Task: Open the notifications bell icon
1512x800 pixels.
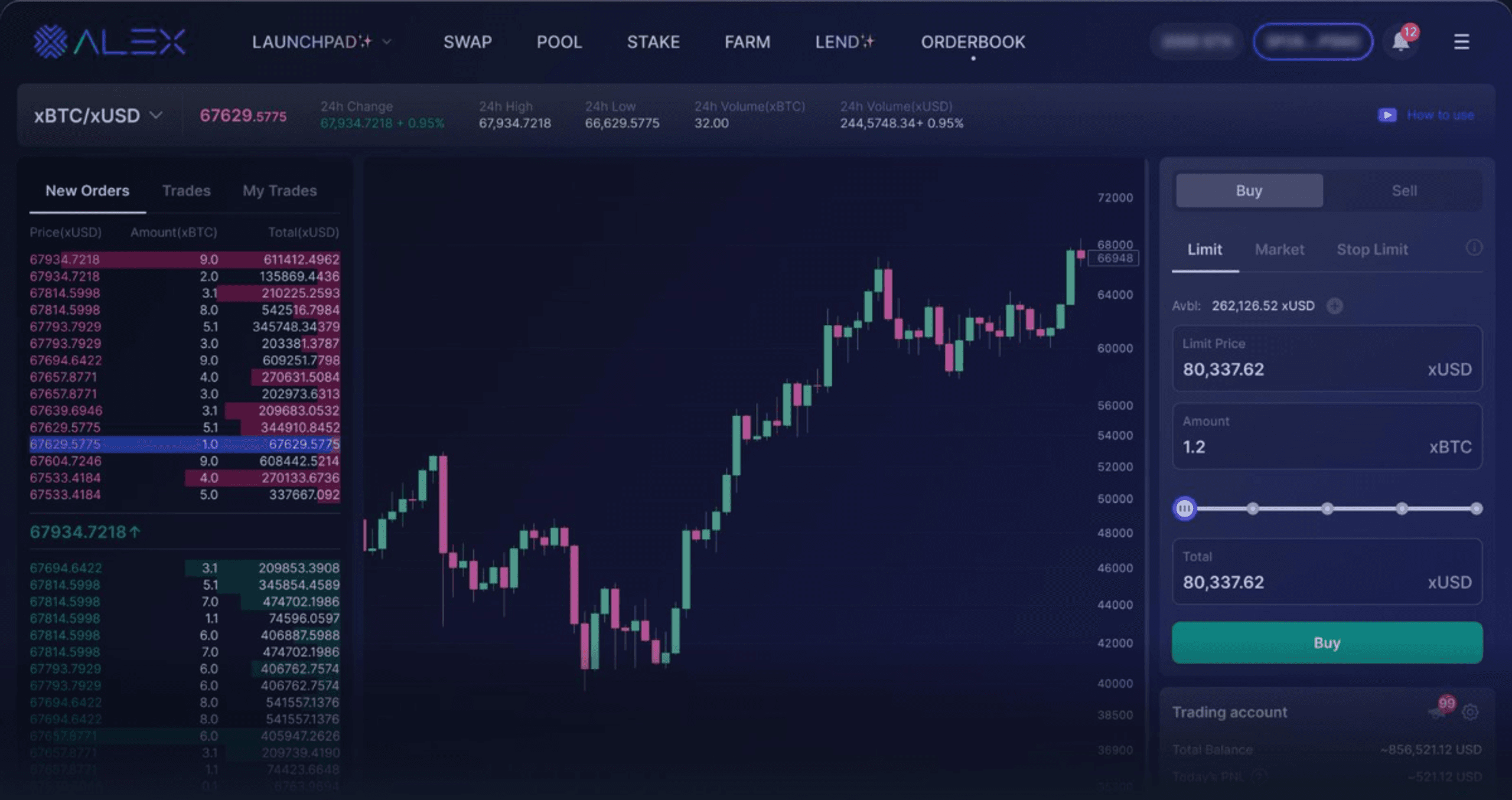Action: pyautogui.click(x=1400, y=42)
